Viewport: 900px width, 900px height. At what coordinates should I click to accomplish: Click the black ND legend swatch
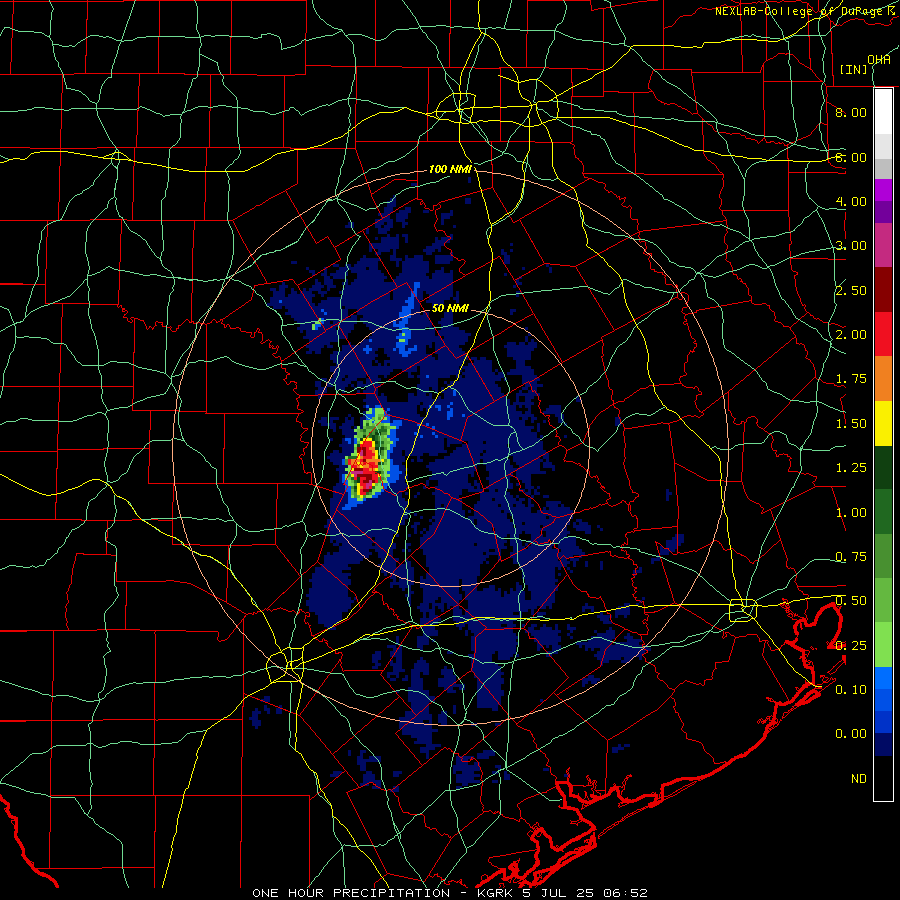pos(883,778)
